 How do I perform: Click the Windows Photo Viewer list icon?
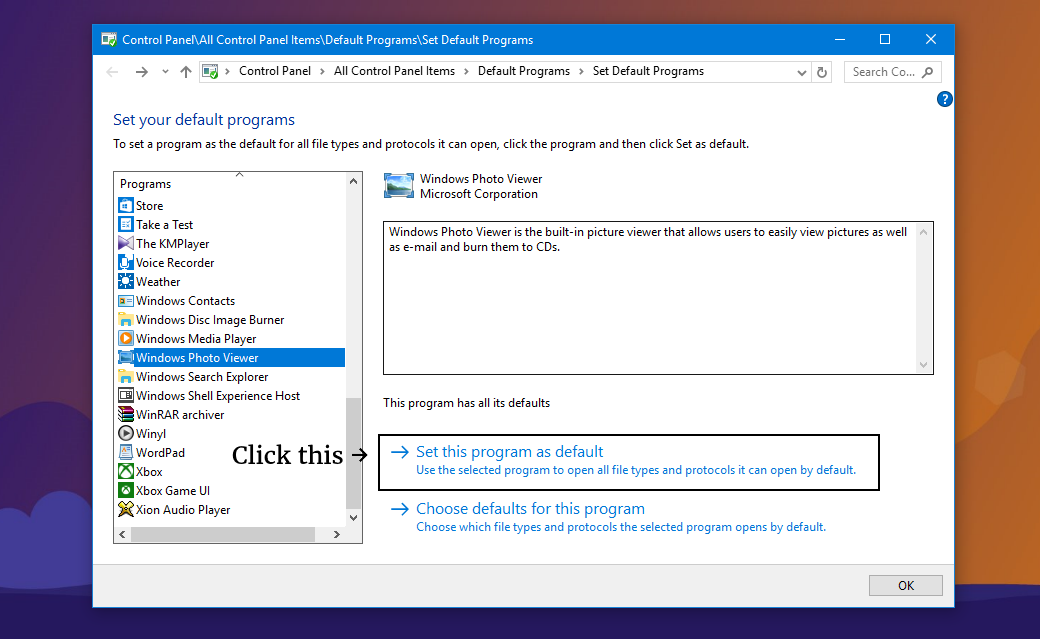(x=125, y=358)
